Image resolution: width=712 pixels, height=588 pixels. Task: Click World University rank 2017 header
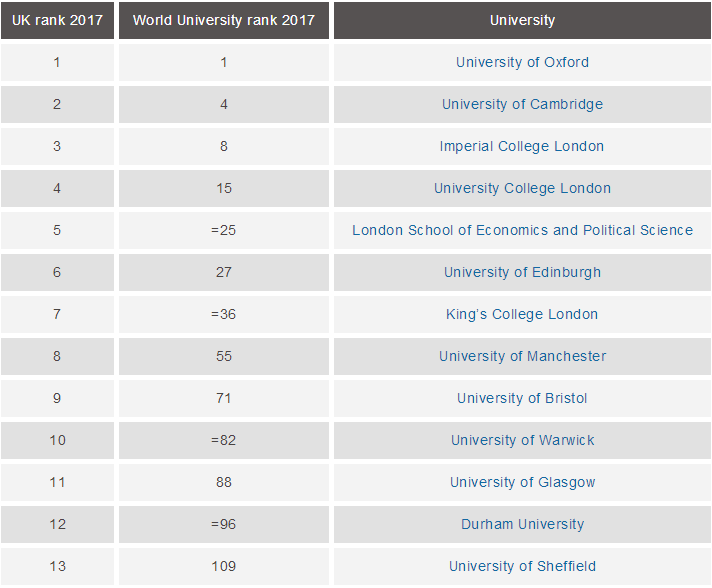pos(223,20)
